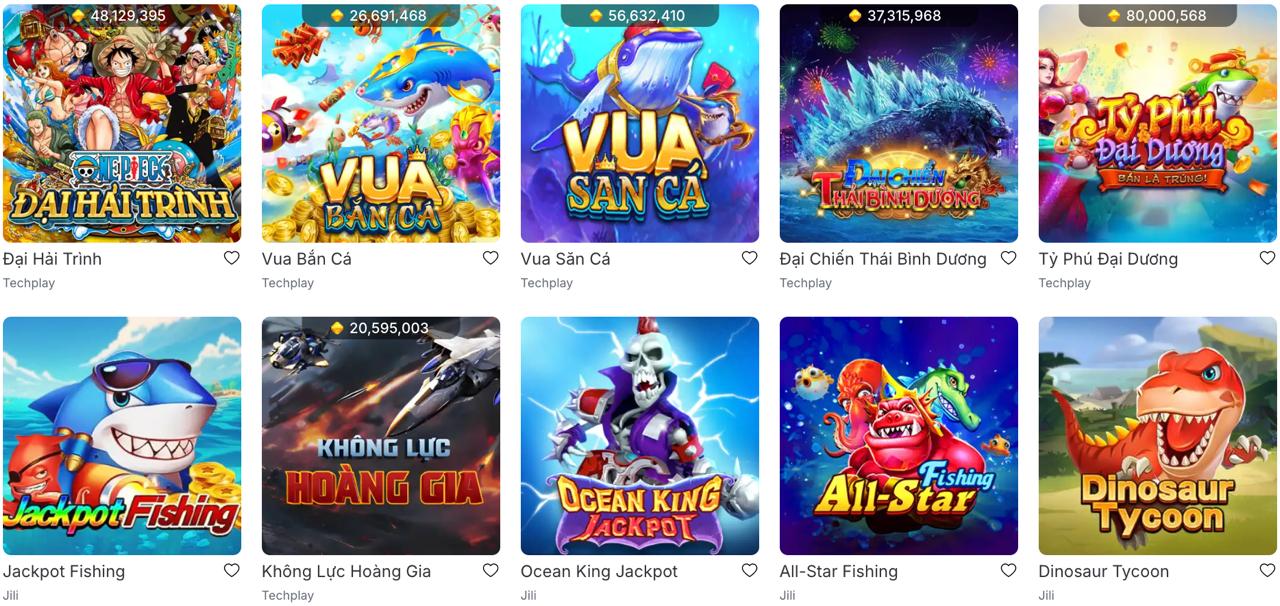Click heart next to Đại Chiến Thái Bình Dương
Image resolution: width=1280 pixels, height=606 pixels.
(x=1008, y=258)
